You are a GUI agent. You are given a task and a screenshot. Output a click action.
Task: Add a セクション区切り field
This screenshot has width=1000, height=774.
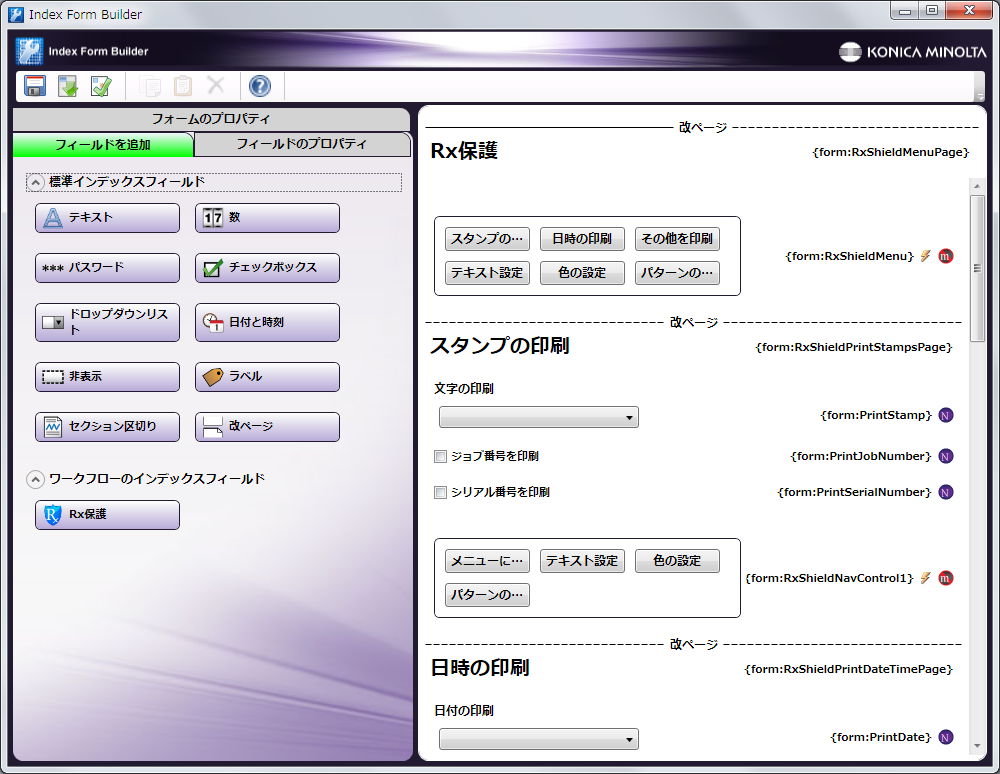(107, 427)
